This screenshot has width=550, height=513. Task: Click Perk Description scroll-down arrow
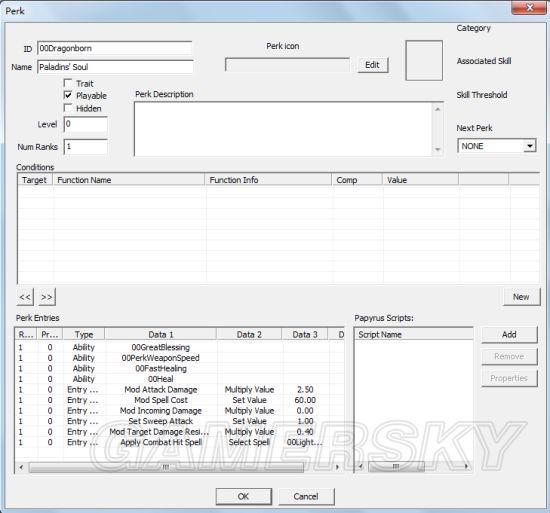click(437, 149)
